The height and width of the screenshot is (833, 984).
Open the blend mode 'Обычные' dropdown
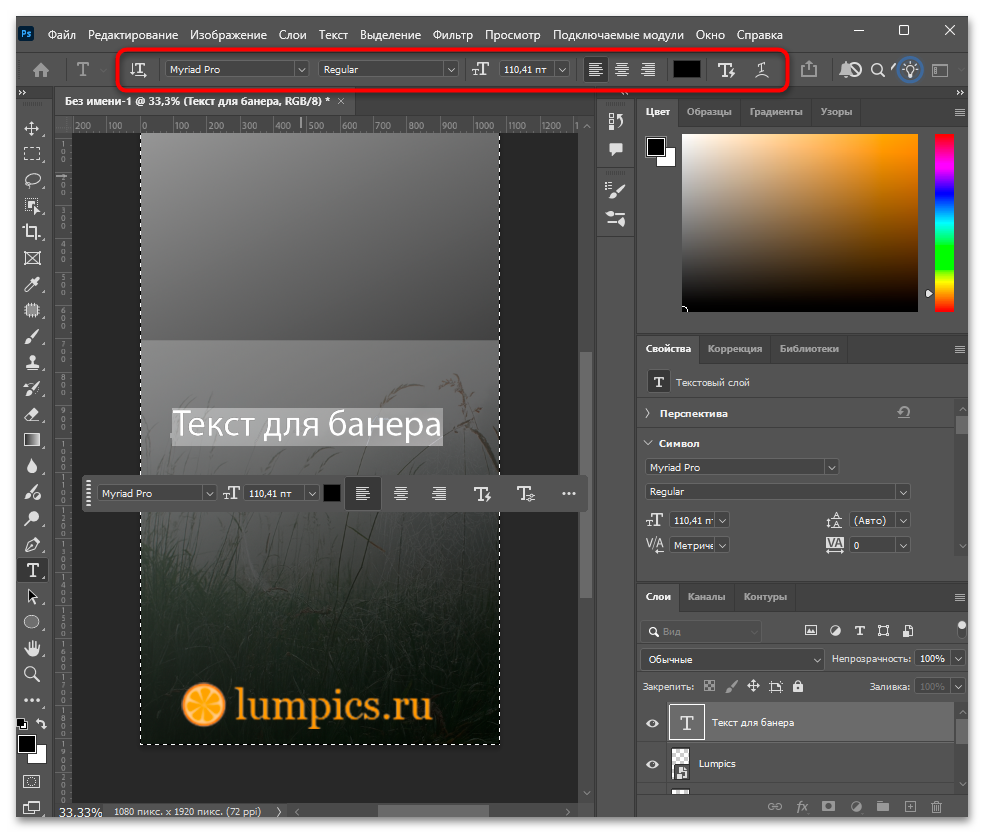point(732,659)
